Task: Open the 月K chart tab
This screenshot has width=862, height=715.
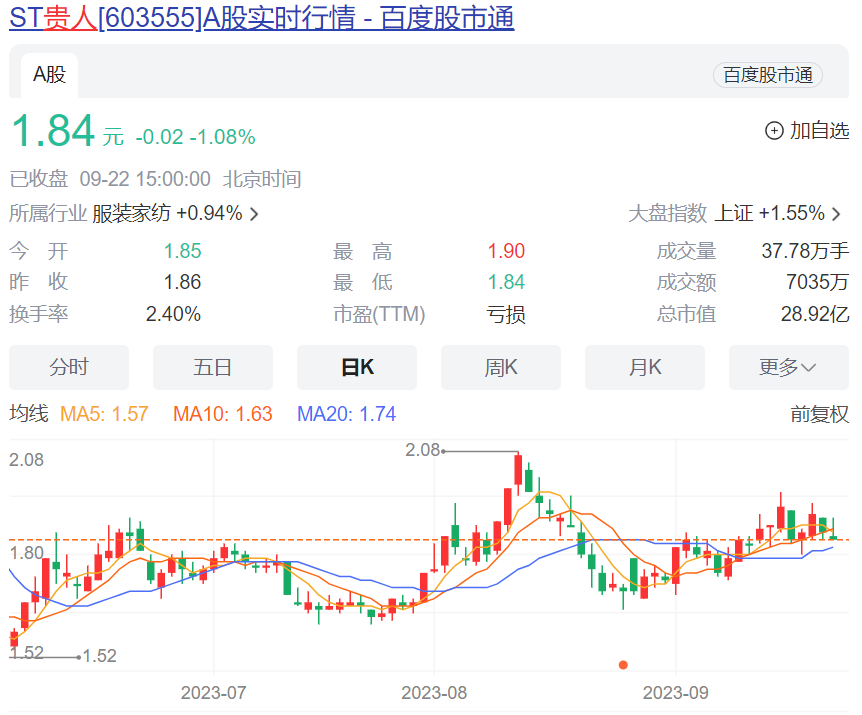Action: 645,367
